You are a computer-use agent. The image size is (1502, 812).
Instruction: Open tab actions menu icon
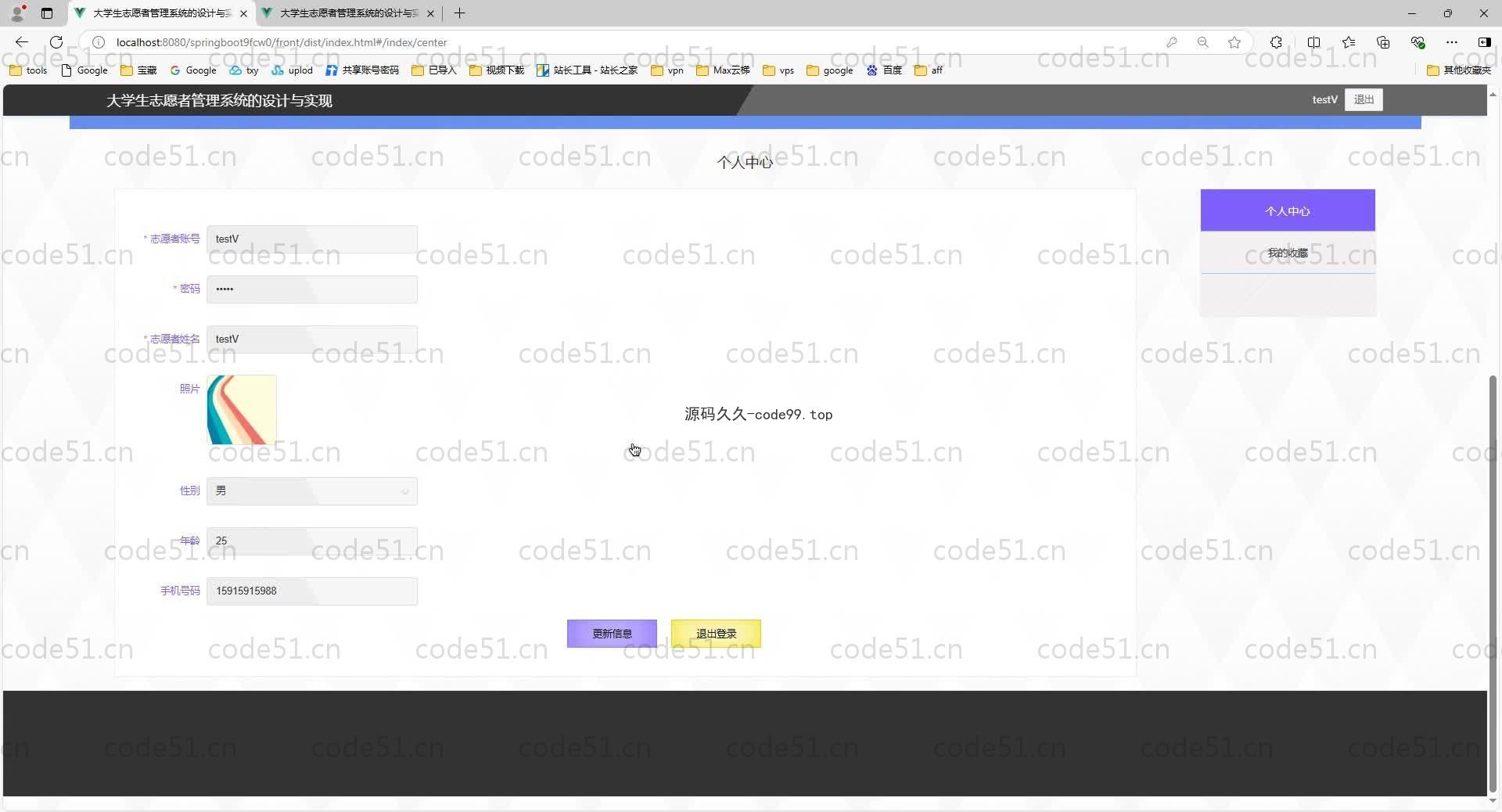[47, 13]
